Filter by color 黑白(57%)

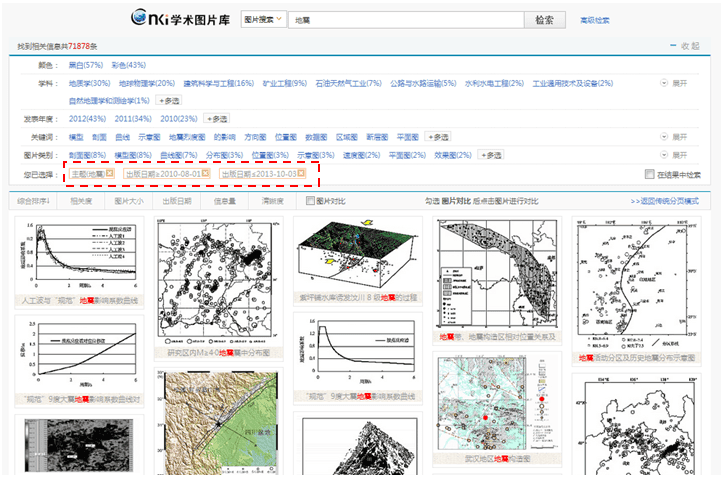pyautogui.click(x=86, y=65)
